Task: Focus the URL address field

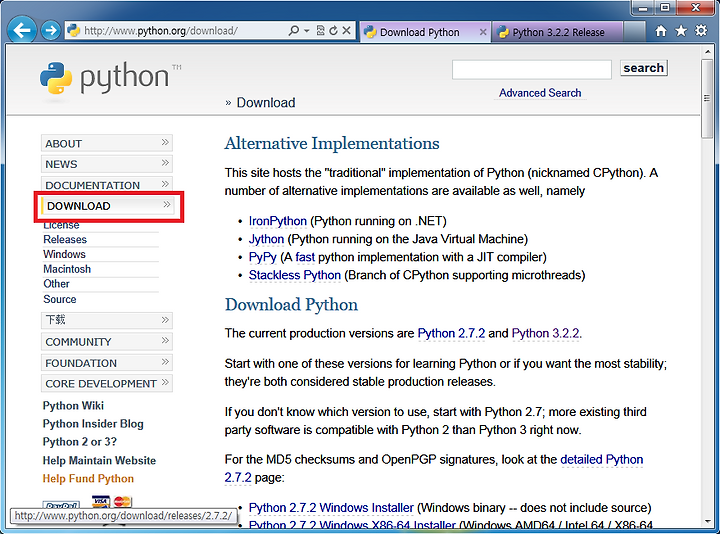Action: coord(184,31)
